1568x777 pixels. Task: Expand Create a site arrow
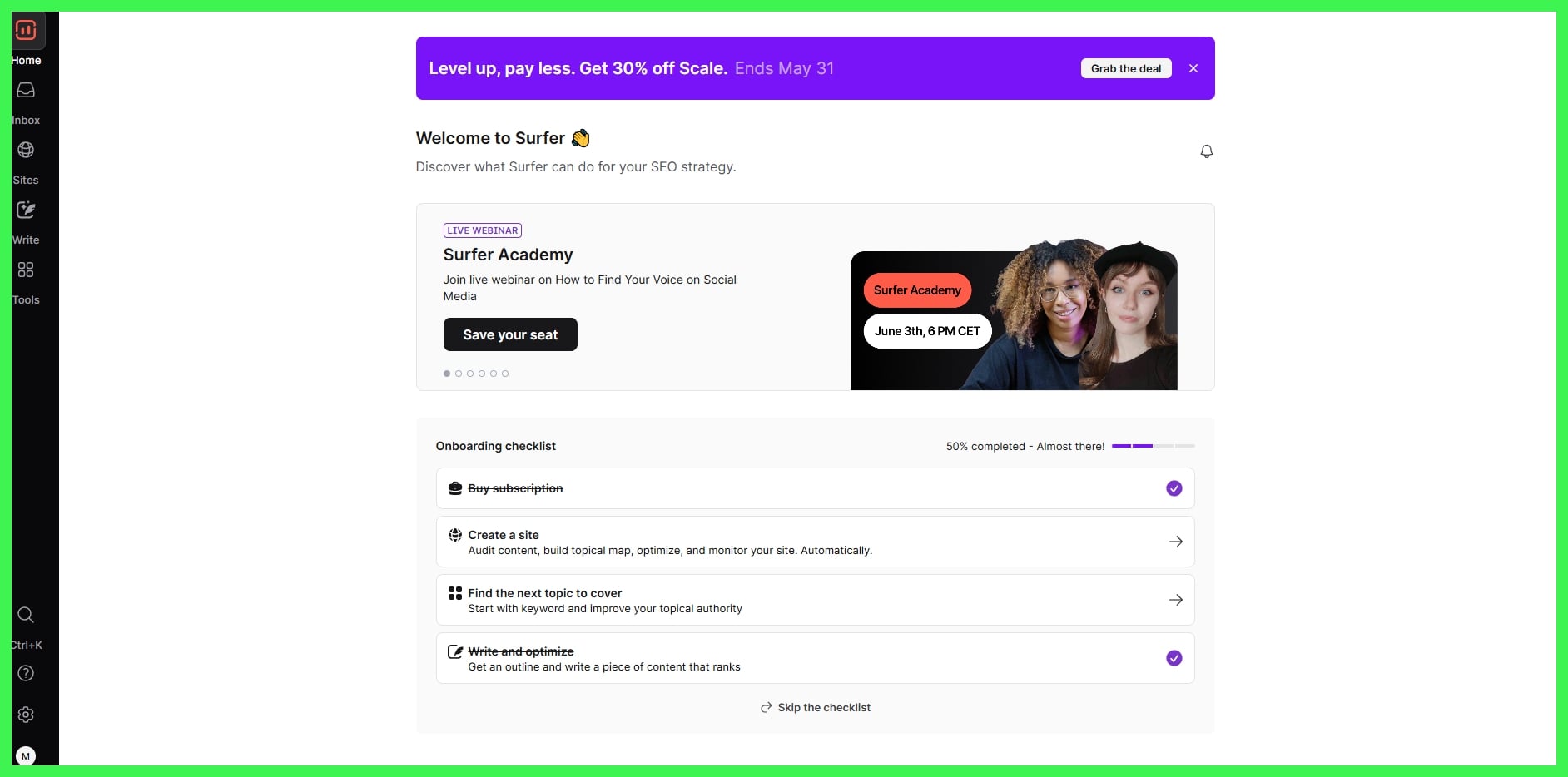pos(1175,542)
